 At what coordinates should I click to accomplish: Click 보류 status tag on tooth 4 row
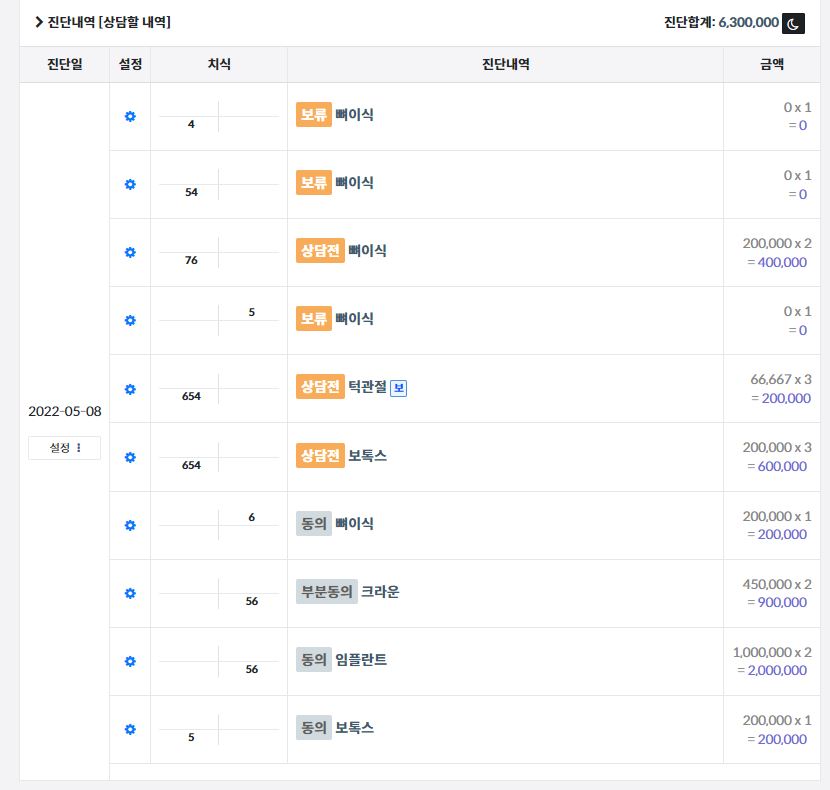(313, 115)
